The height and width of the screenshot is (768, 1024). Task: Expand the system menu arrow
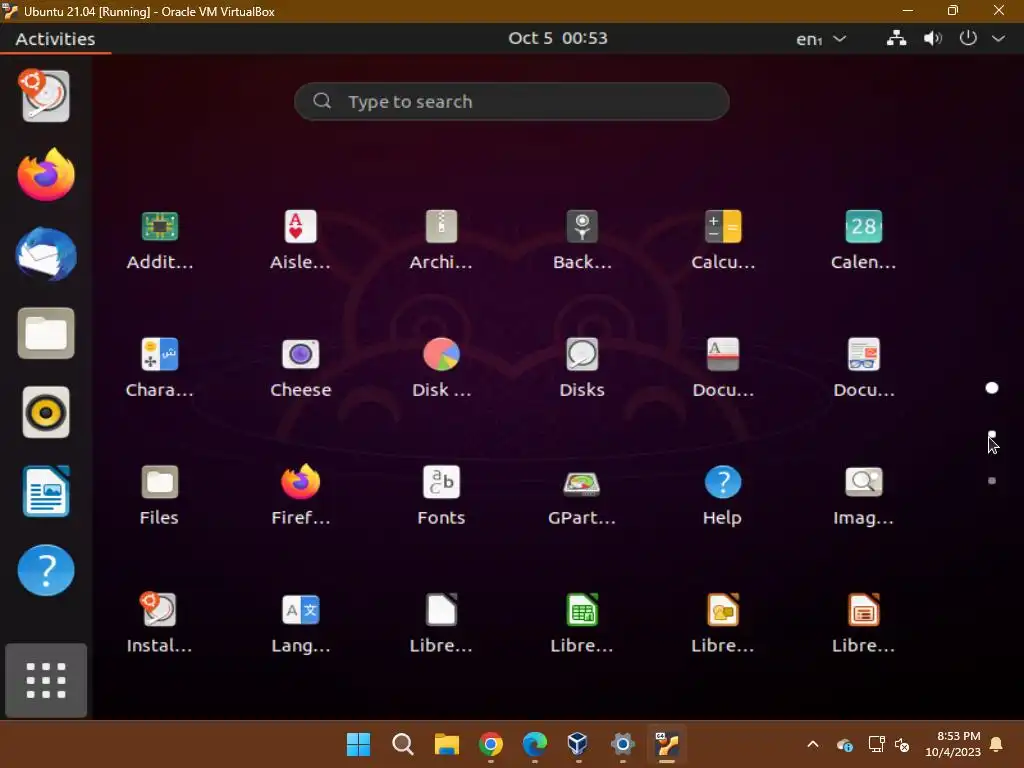pos(999,39)
